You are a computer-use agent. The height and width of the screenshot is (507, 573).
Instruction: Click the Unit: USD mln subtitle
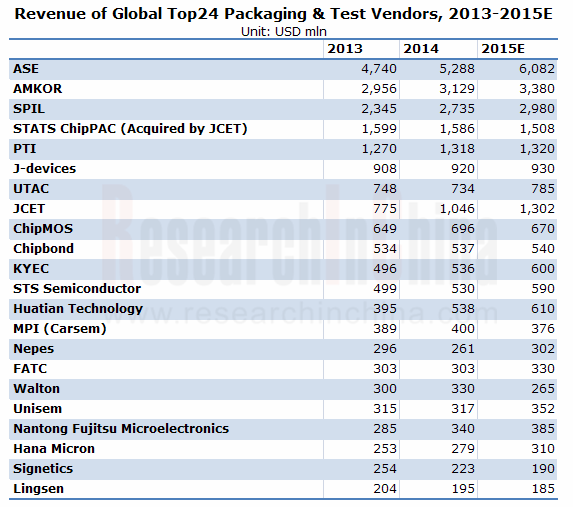coord(284,32)
